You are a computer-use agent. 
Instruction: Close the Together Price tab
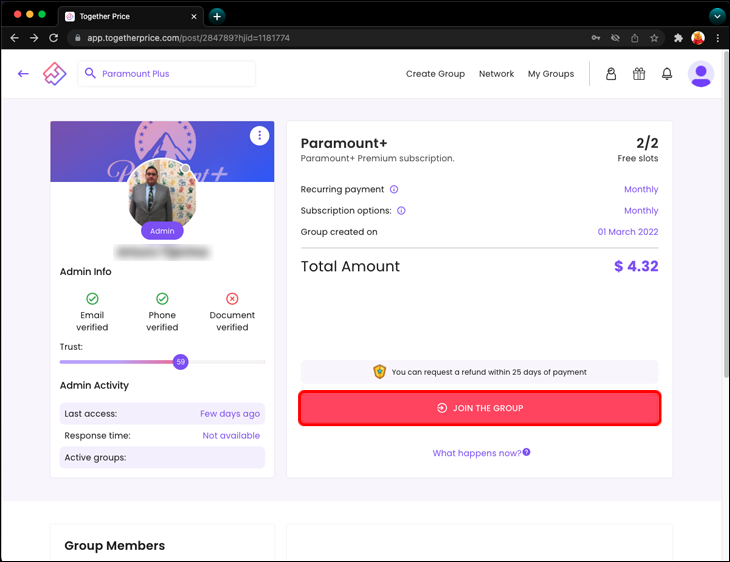coord(194,16)
